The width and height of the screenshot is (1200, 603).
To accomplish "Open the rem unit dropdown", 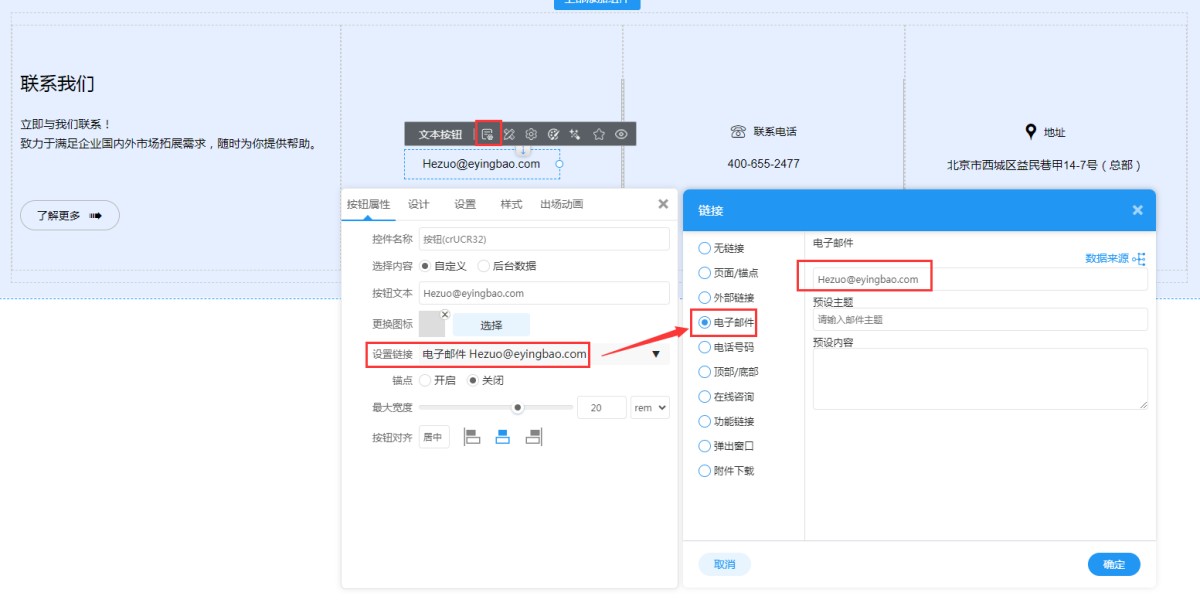I will tap(650, 407).
